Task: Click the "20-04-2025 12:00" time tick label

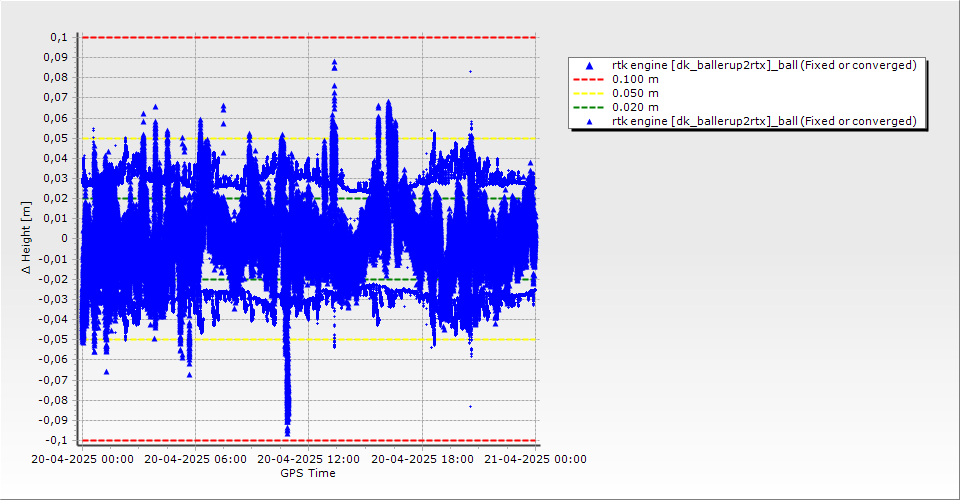Action: 309,459
